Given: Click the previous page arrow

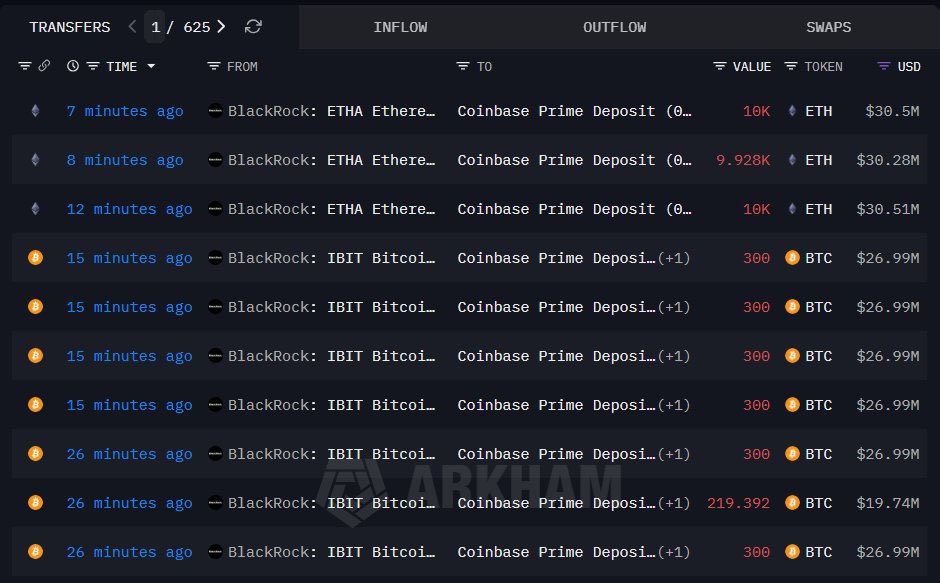Looking at the screenshot, I should click(x=131, y=27).
